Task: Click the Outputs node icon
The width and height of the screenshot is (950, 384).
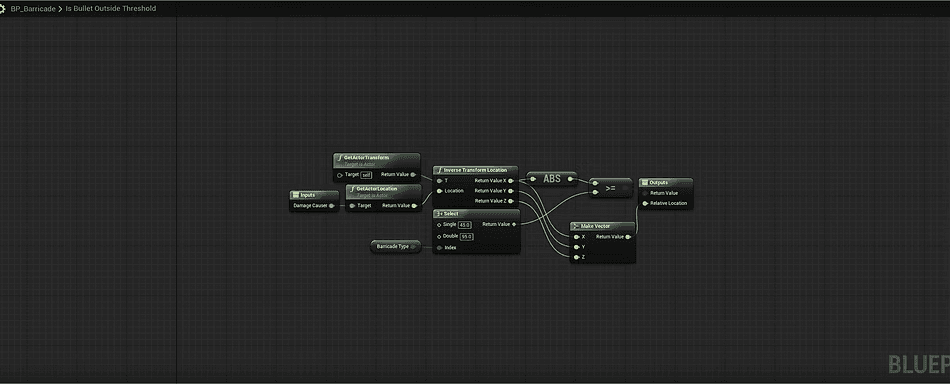Action: pyautogui.click(x=645, y=182)
